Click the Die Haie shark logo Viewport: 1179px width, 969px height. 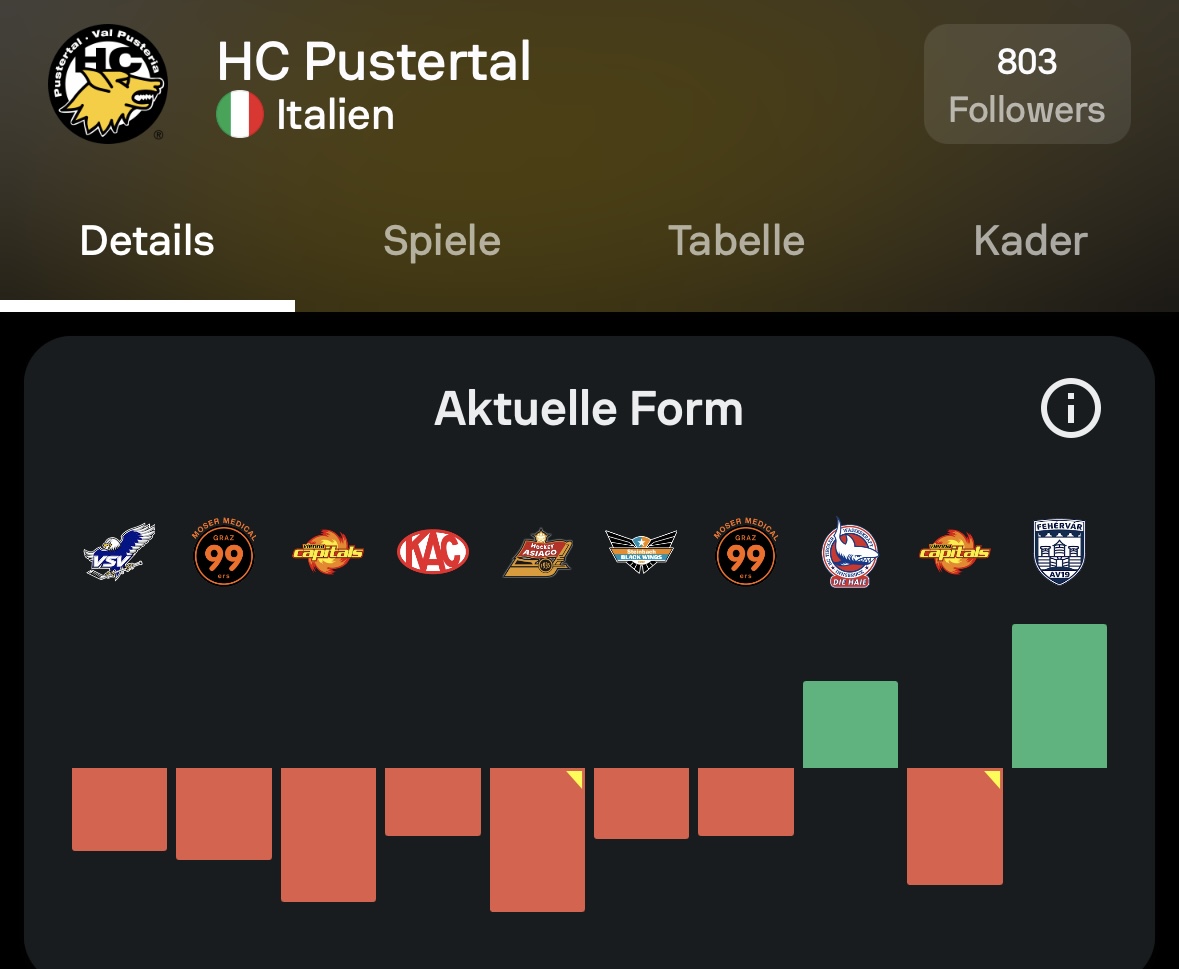(x=850, y=552)
